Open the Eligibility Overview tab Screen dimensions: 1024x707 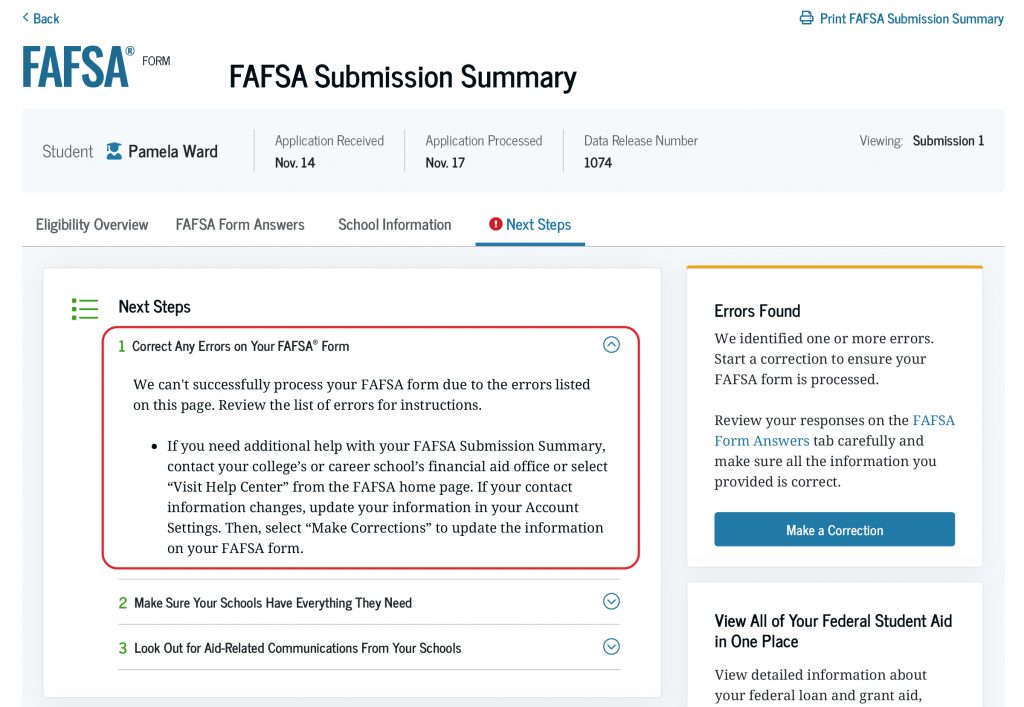click(92, 224)
